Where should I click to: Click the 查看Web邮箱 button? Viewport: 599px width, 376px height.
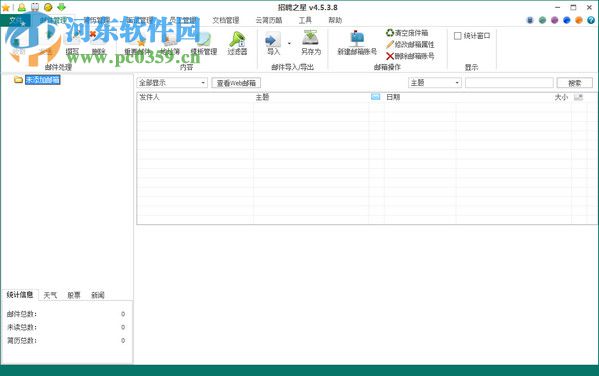(236, 83)
